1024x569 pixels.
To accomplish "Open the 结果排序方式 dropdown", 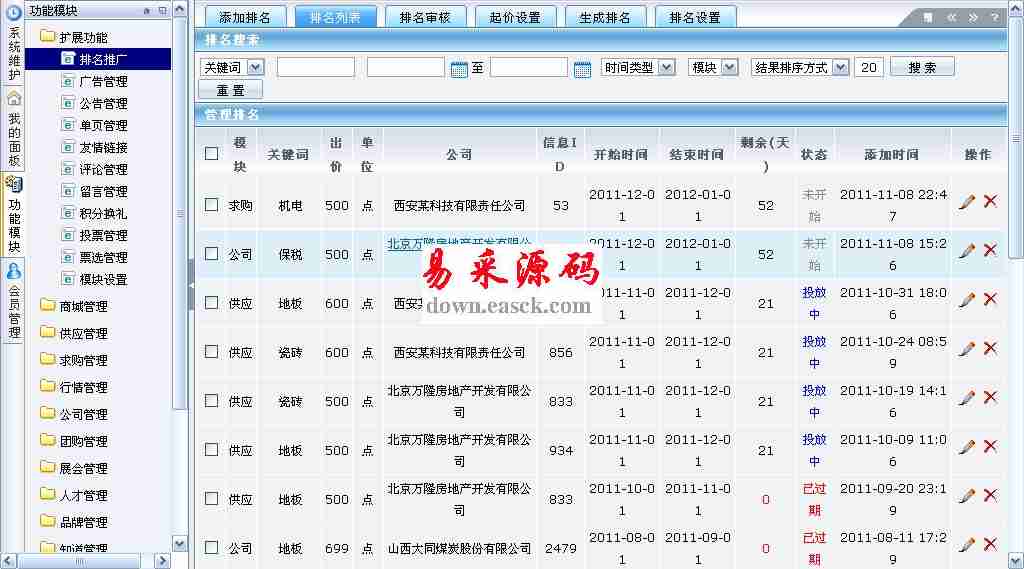I will 800,67.
